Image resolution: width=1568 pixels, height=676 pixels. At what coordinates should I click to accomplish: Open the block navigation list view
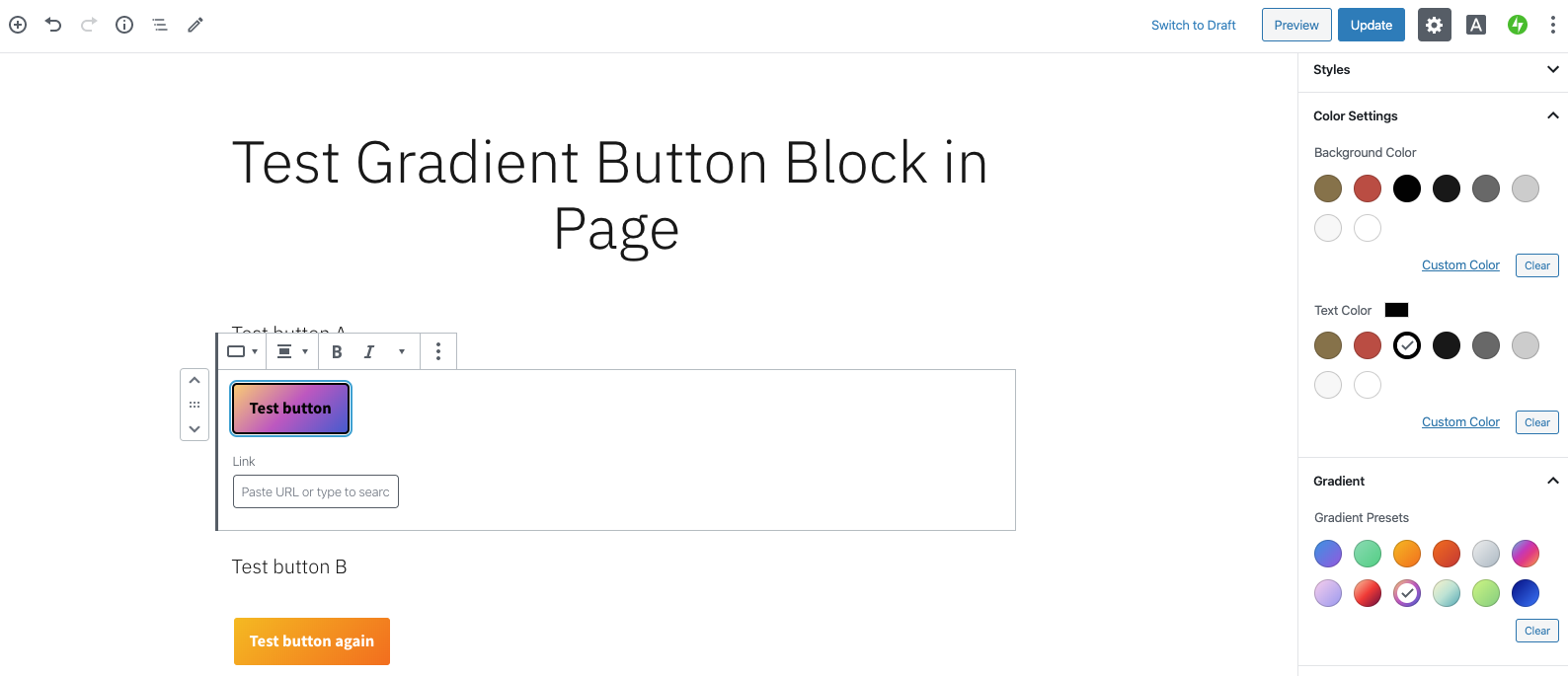point(159,25)
